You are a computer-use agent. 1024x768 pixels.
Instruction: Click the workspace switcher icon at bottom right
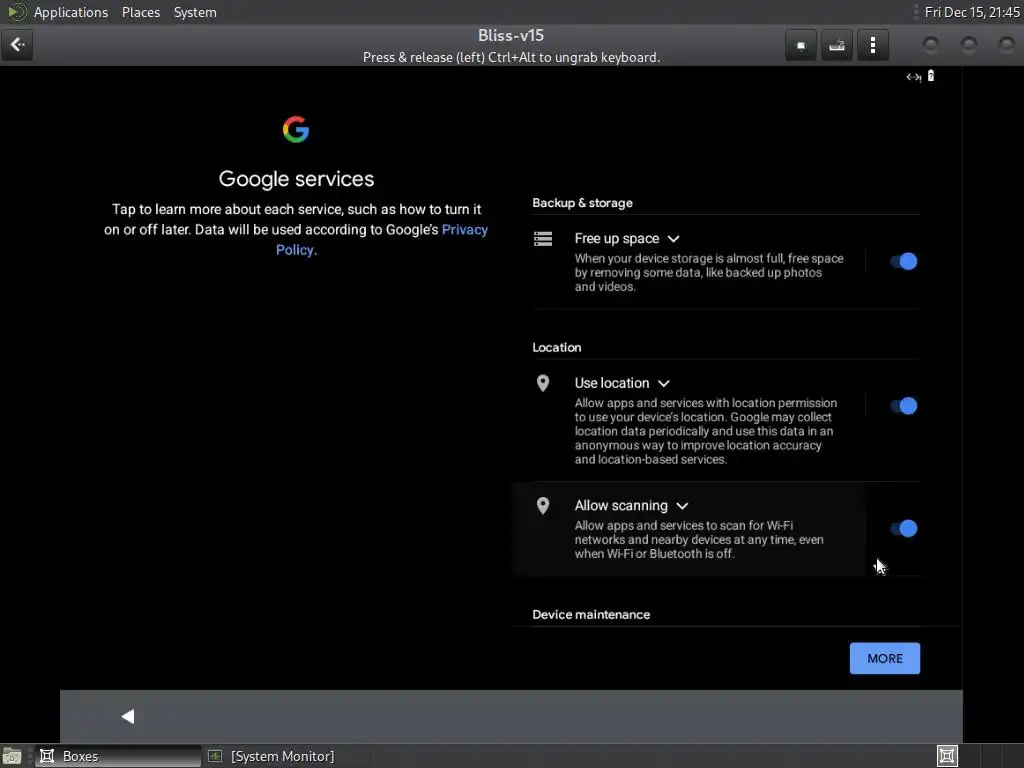coord(947,756)
